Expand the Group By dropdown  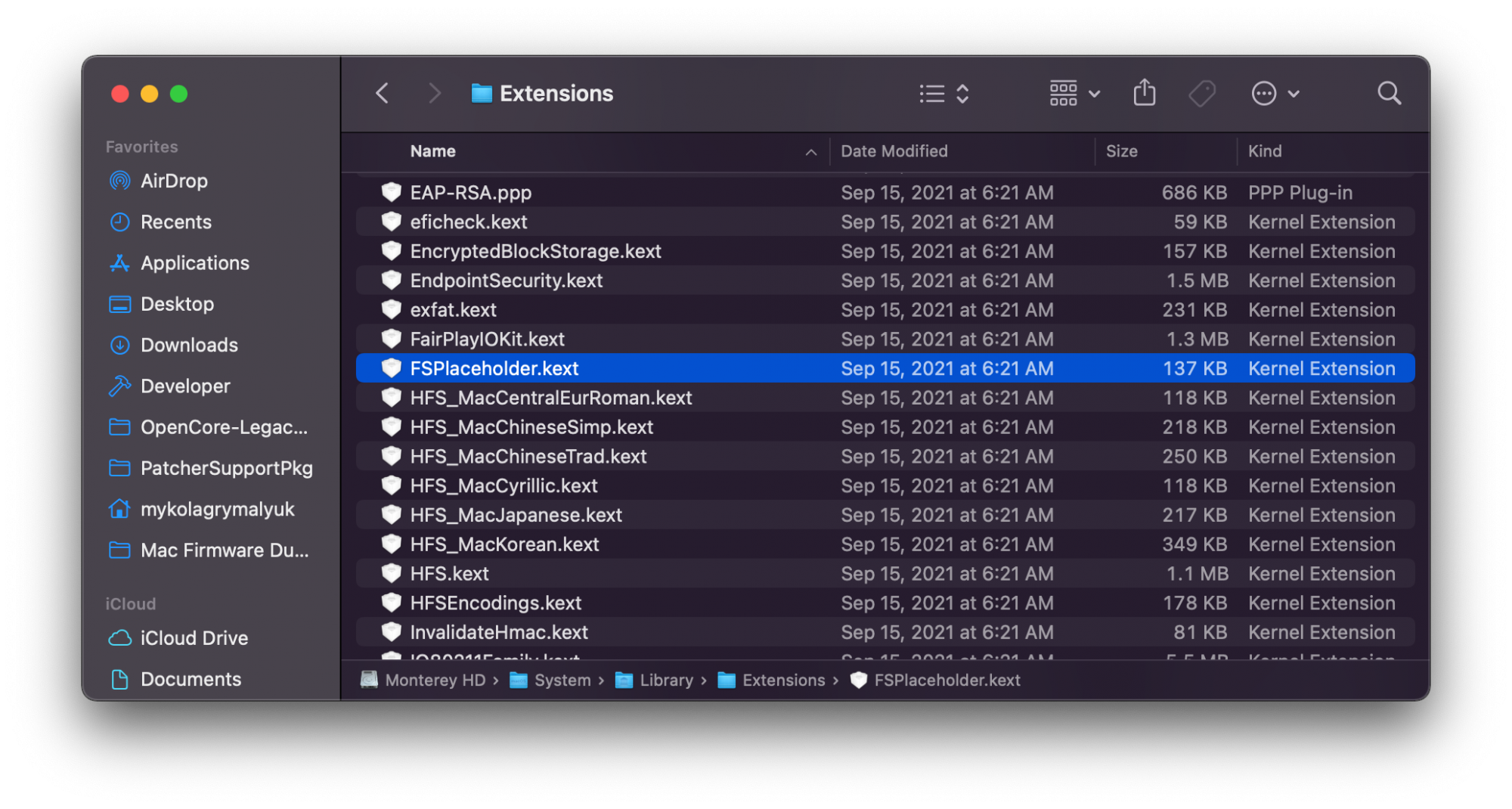pyautogui.click(x=1074, y=94)
